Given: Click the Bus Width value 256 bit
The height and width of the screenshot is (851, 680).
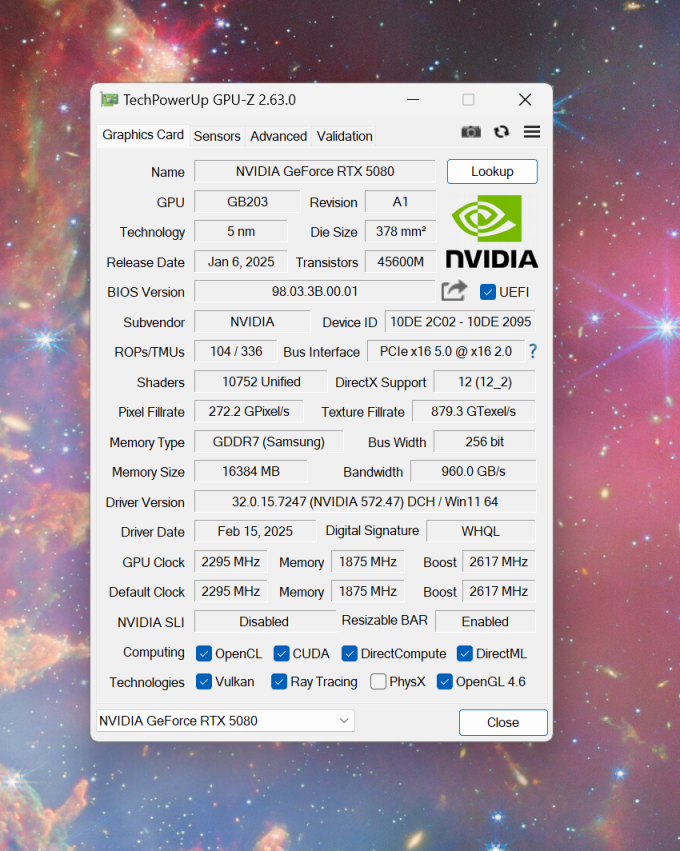Looking at the screenshot, I should [485, 442].
